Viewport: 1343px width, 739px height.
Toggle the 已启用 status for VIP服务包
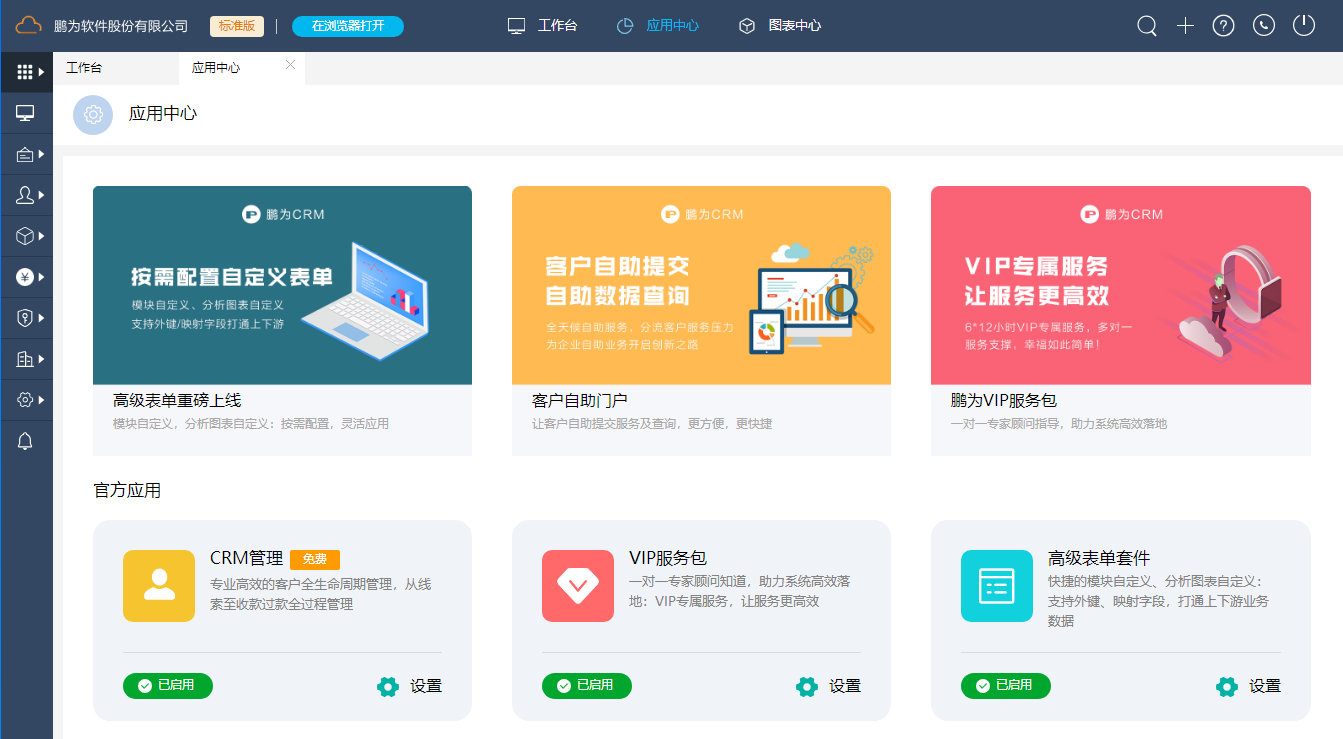(587, 685)
